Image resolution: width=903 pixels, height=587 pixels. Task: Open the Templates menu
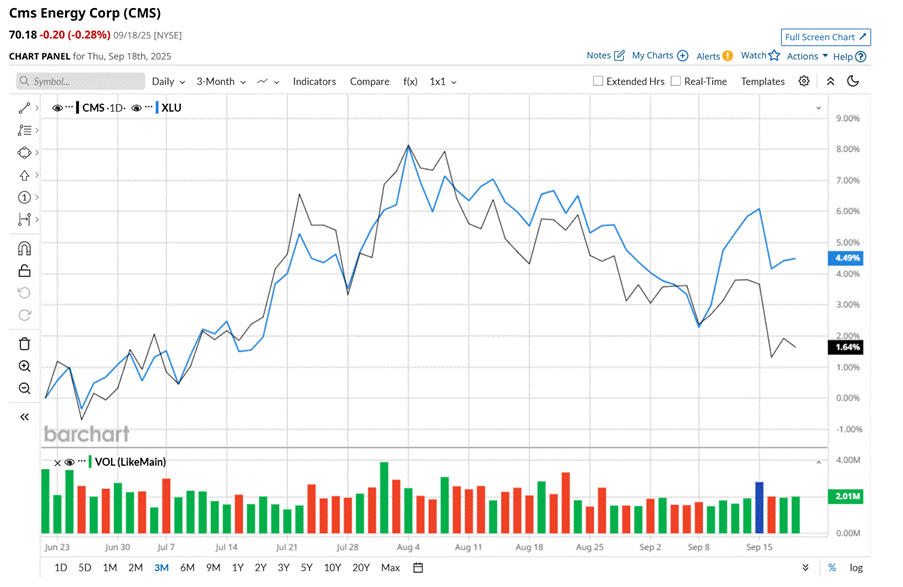(x=762, y=81)
